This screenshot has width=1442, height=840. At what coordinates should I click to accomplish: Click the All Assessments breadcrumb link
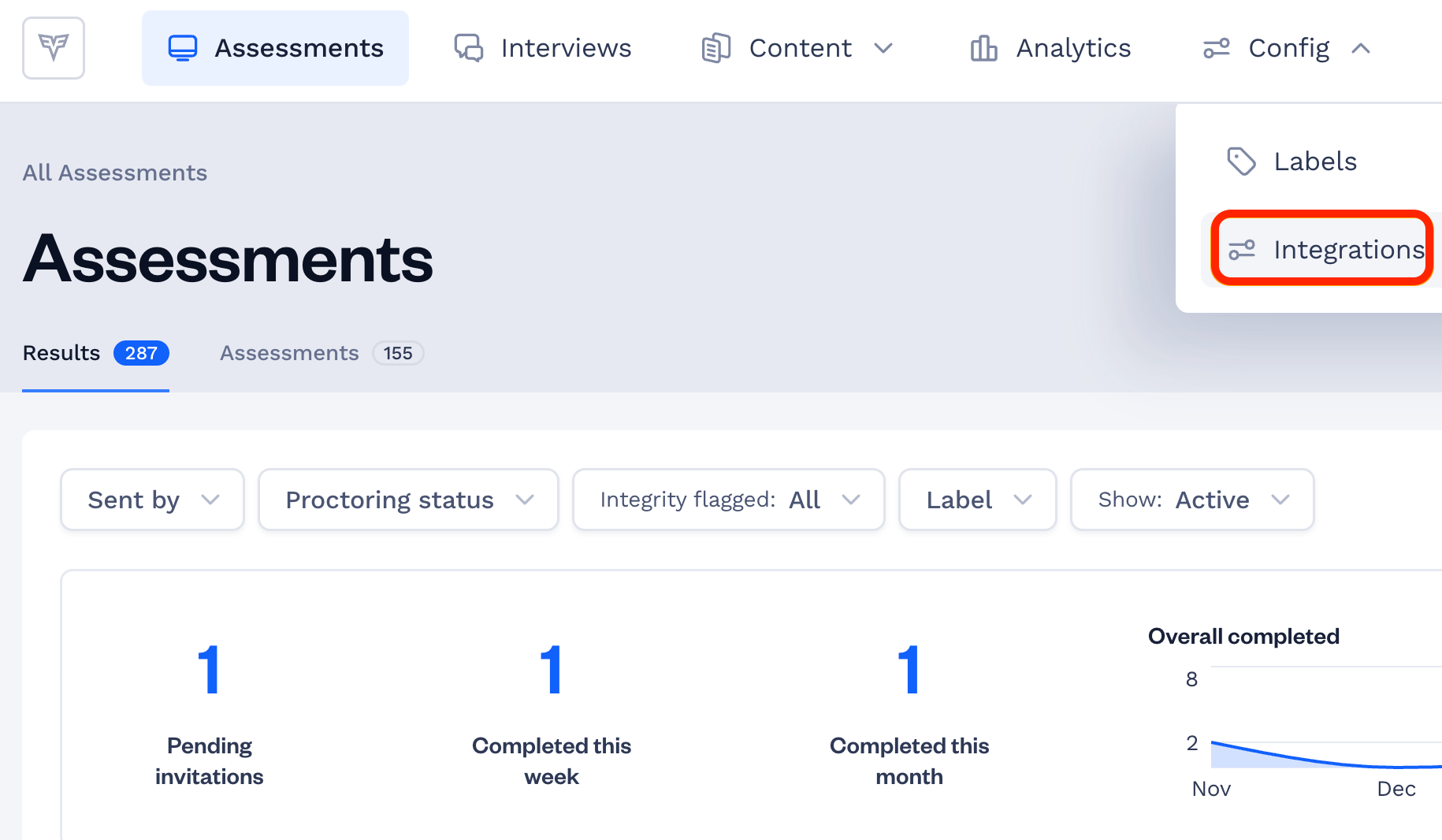[115, 173]
